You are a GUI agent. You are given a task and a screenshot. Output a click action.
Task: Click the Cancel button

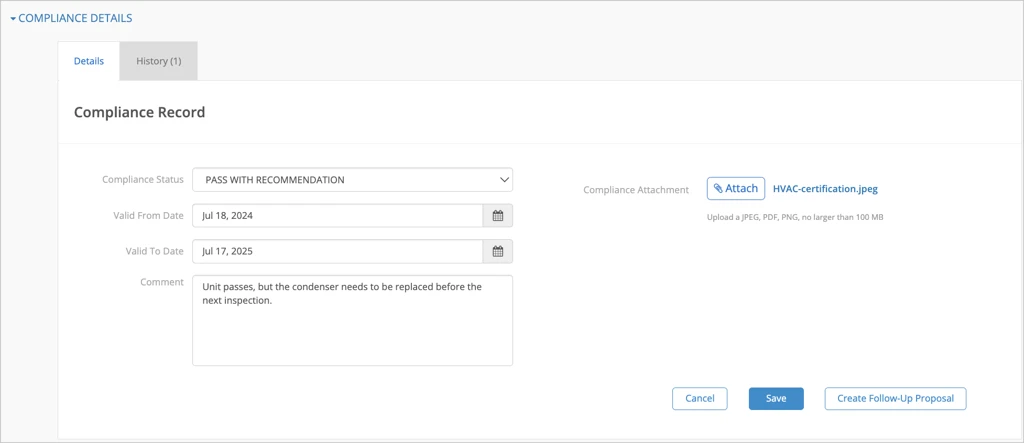click(x=699, y=399)
